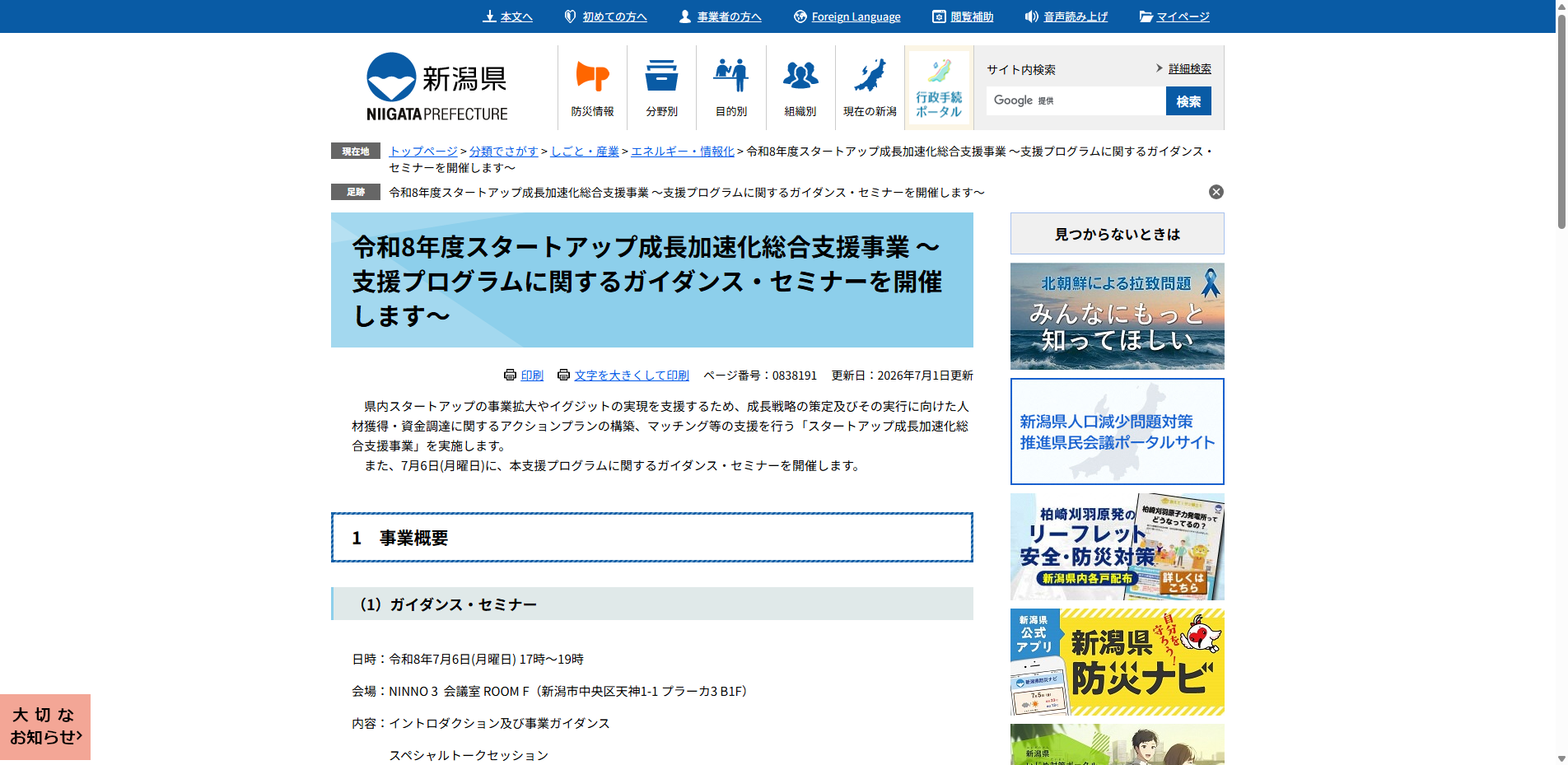Viewport: 1568px width, 765px height.
Task: Open しごと・産業 breadcrumb link
Action: tap(585, 152)
